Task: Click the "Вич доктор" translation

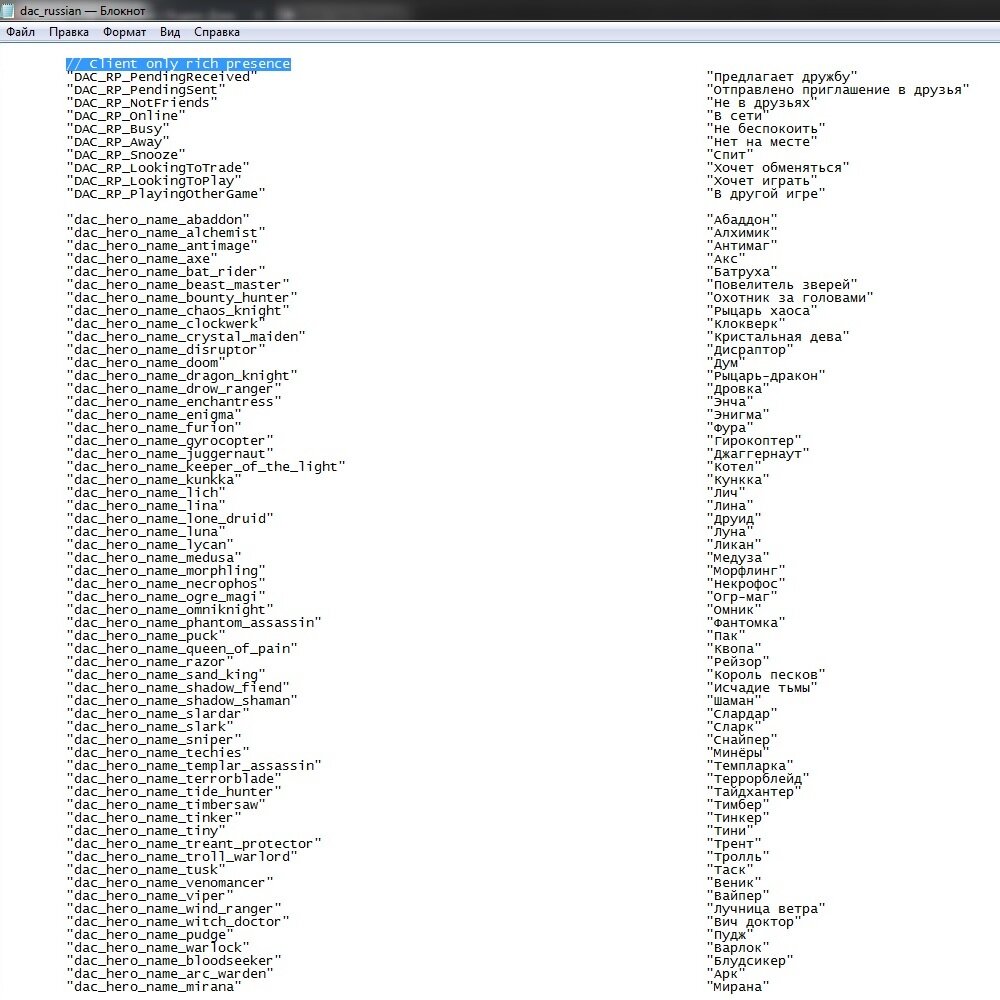Action: [x=754, y=922]
